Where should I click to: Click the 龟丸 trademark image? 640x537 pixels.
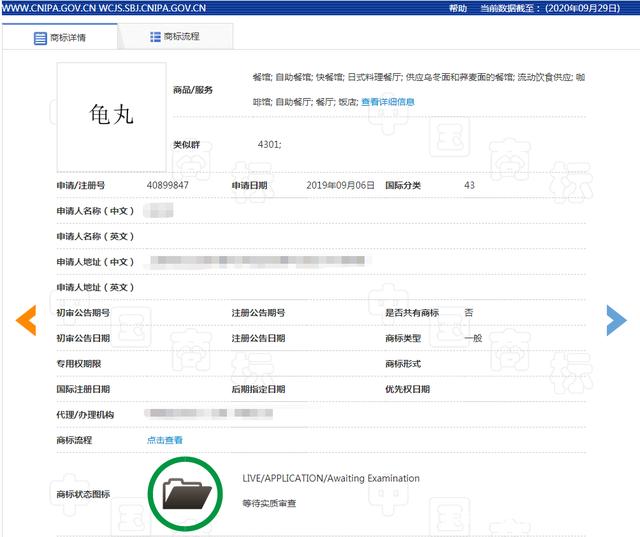111,116
